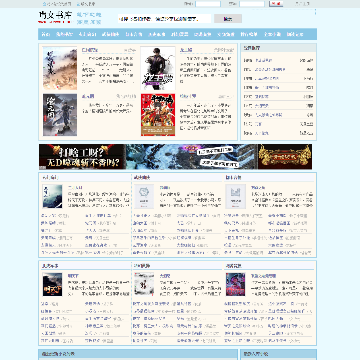Open the blue misty mountain small cover
The width and height of the screenshot is (360, 360).
click(x=52, y=196)
